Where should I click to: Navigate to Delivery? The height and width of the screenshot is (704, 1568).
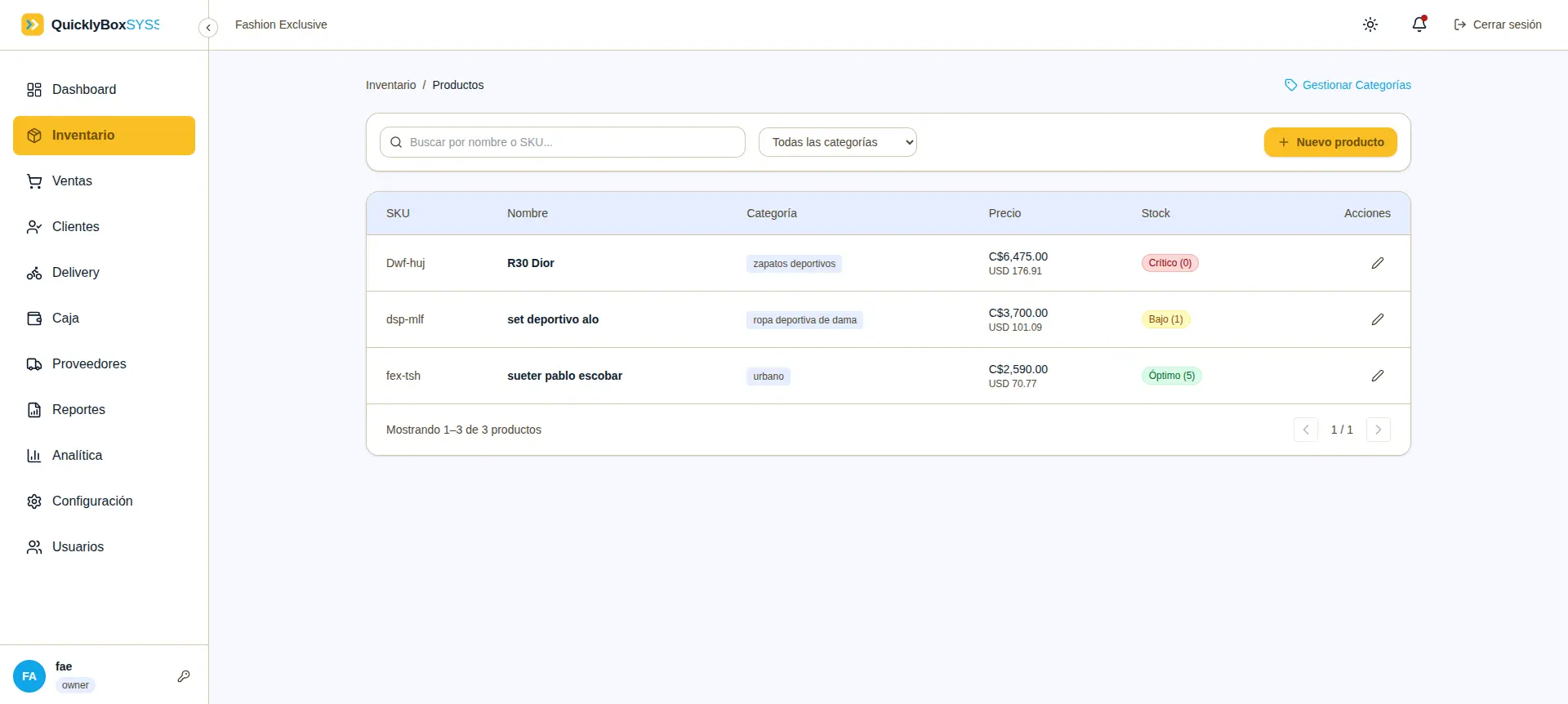[x=104, y=273]
